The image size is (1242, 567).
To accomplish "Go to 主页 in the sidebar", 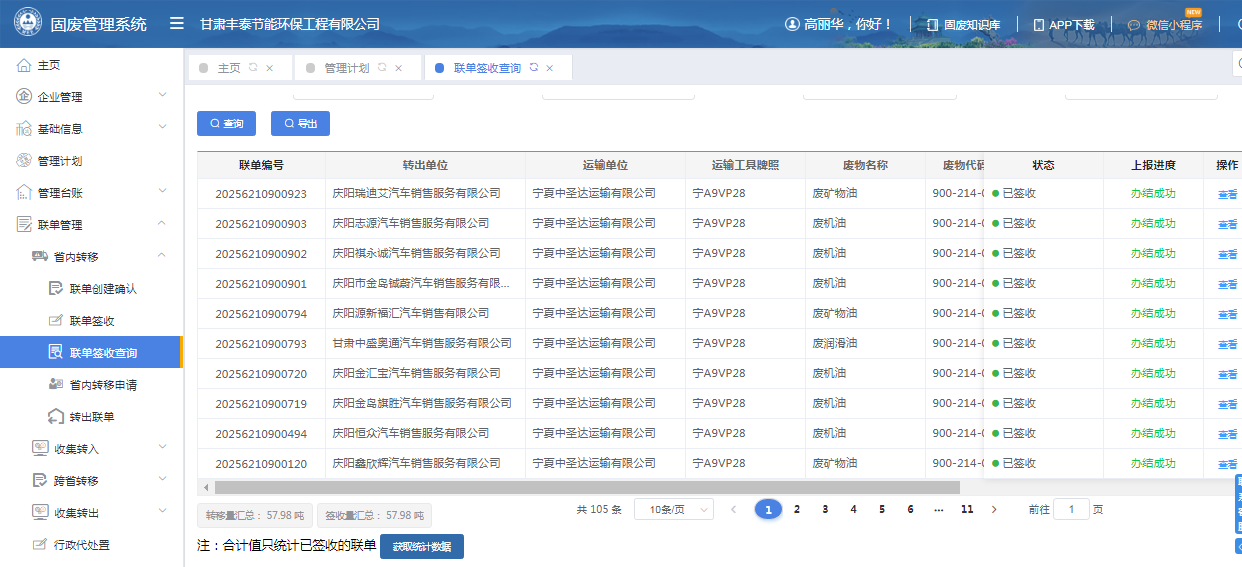I will (x=49, y=65).
